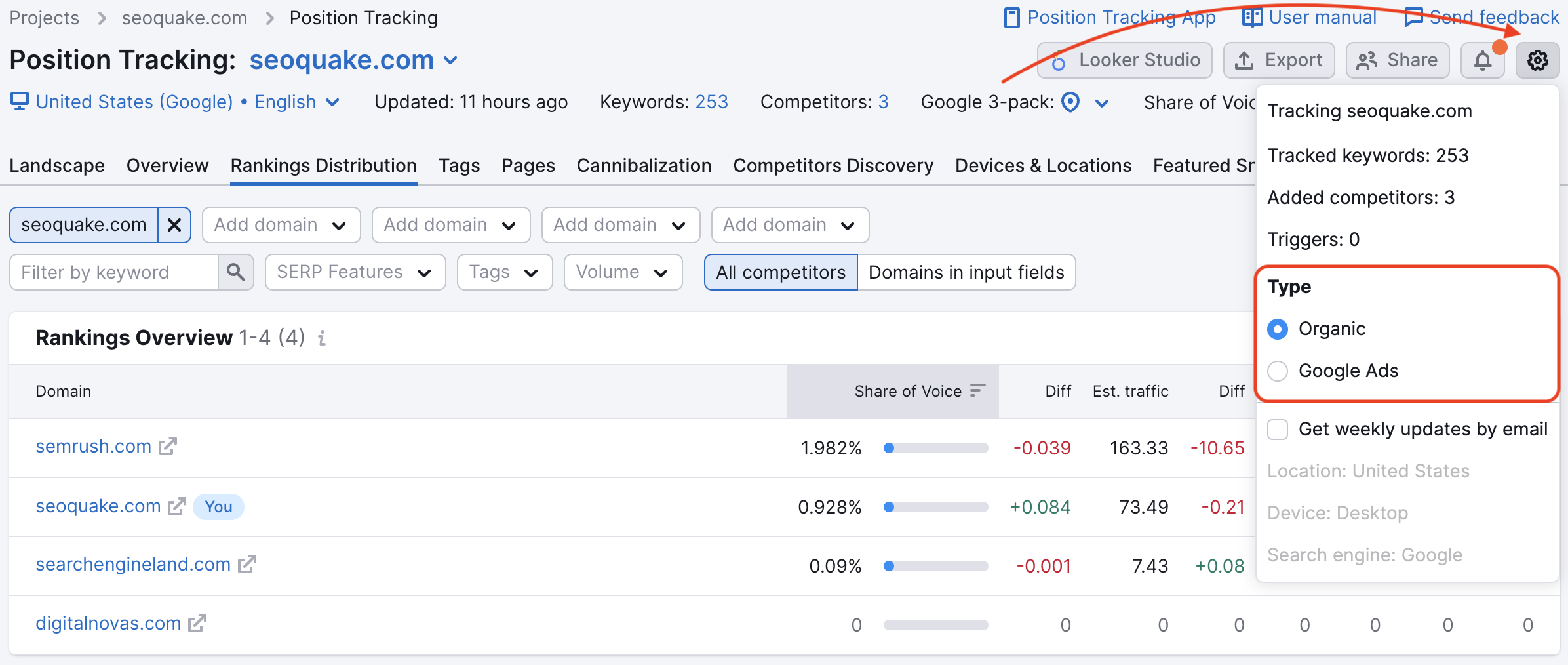Switch to the Tags tab
This screenshot has height=665, width=1568.
459,165
